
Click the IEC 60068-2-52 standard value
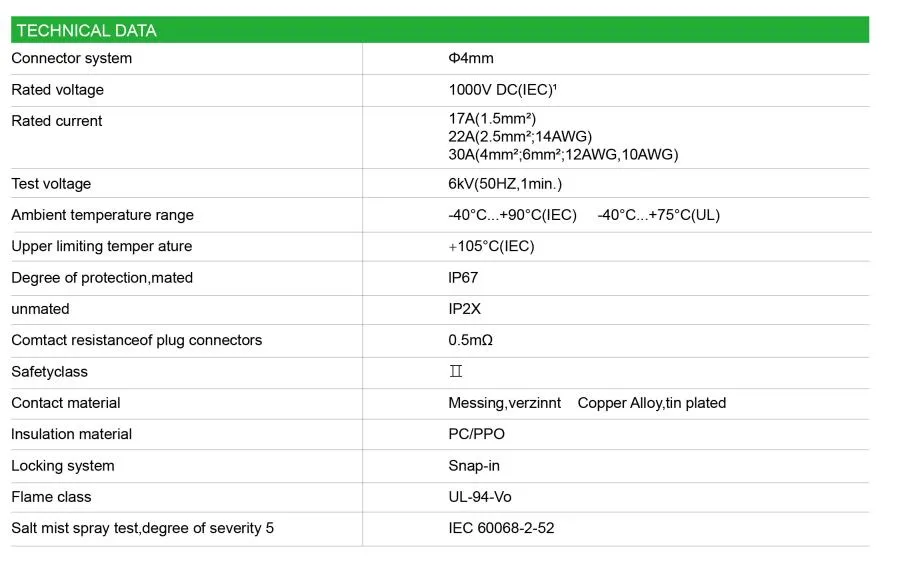pos(501,528)
